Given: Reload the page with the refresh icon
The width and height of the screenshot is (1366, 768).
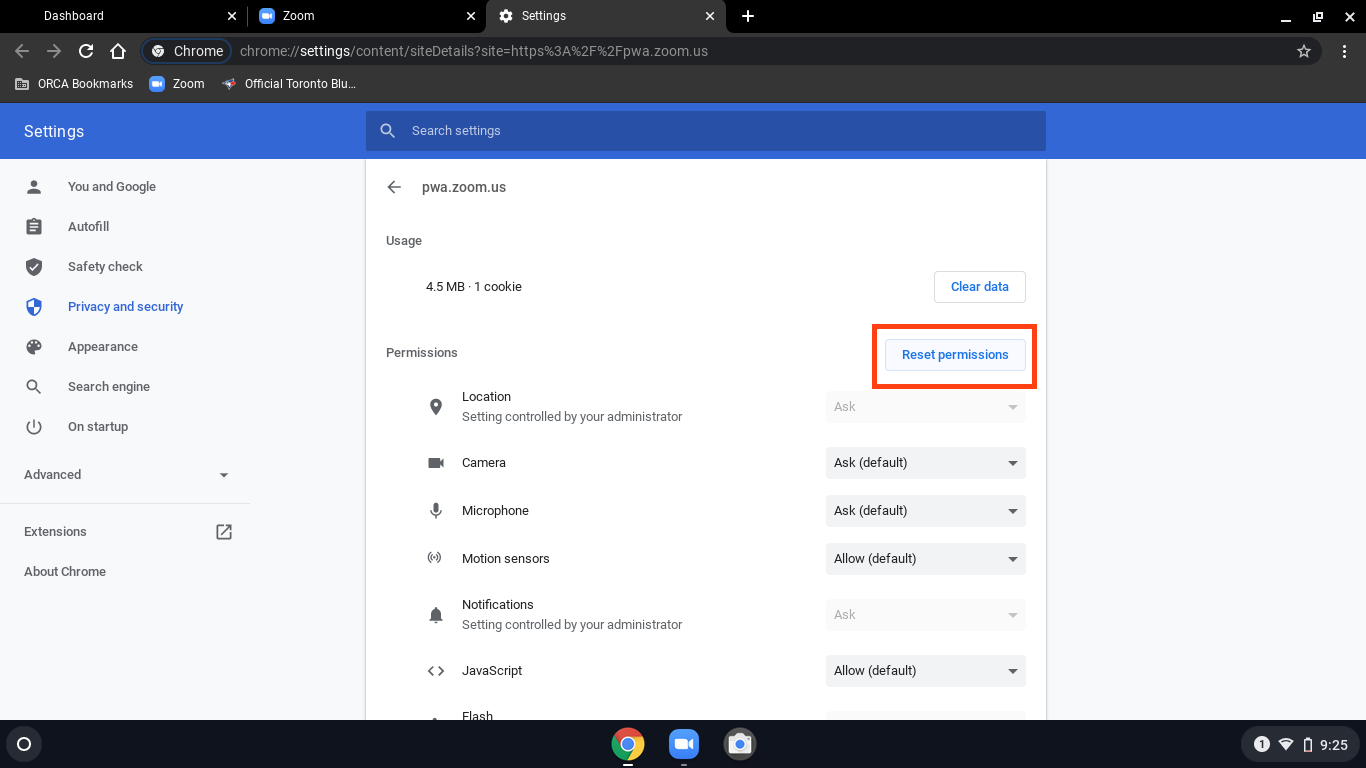Looking at the screenshot, I should tap(86, 51).
